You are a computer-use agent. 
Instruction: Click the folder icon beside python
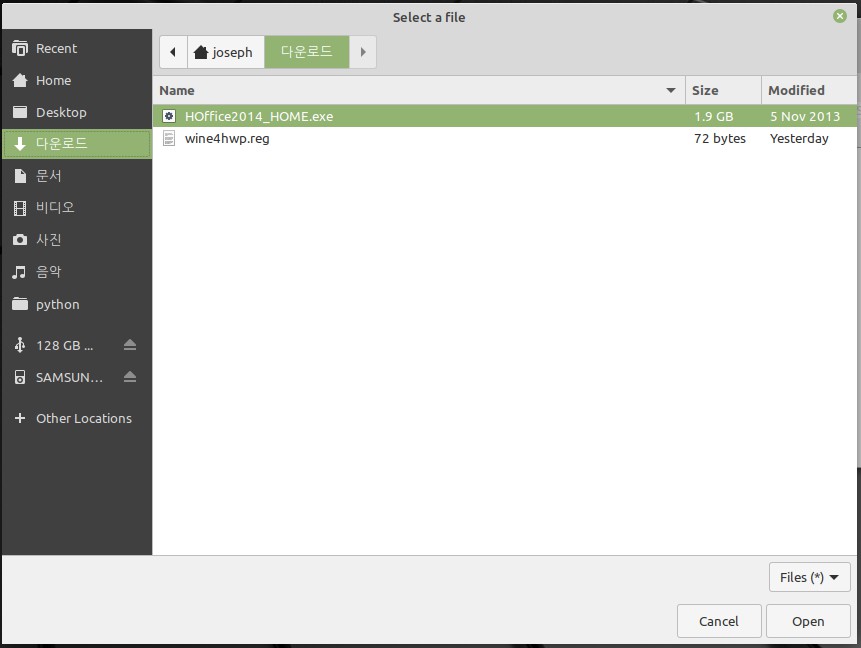20,304
